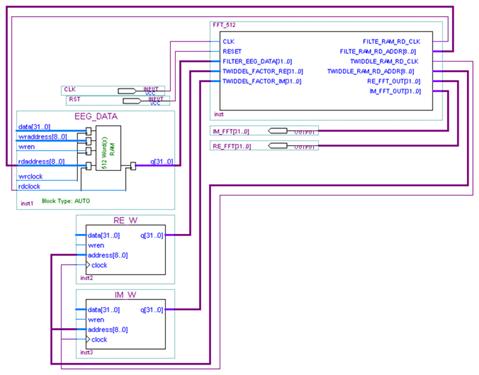Select the rdaddress[8..0] port on EEG_DATA
The image size is (479, 375).
[x=42, y=162]
